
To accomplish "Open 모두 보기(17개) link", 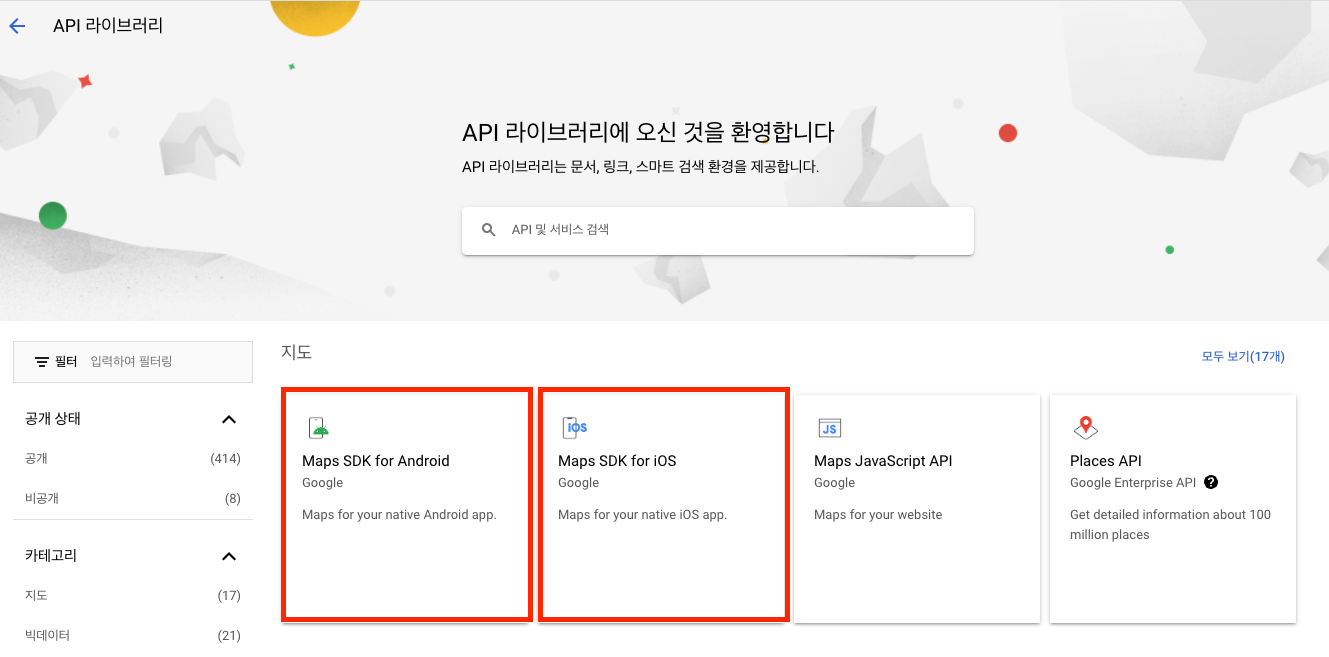I will (1243, 356).
